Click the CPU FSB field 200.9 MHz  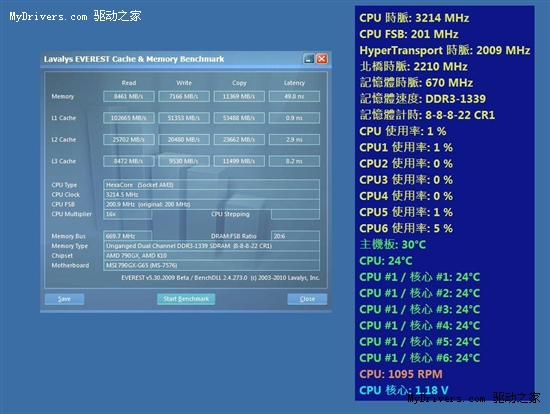click(x=212, y=205)
